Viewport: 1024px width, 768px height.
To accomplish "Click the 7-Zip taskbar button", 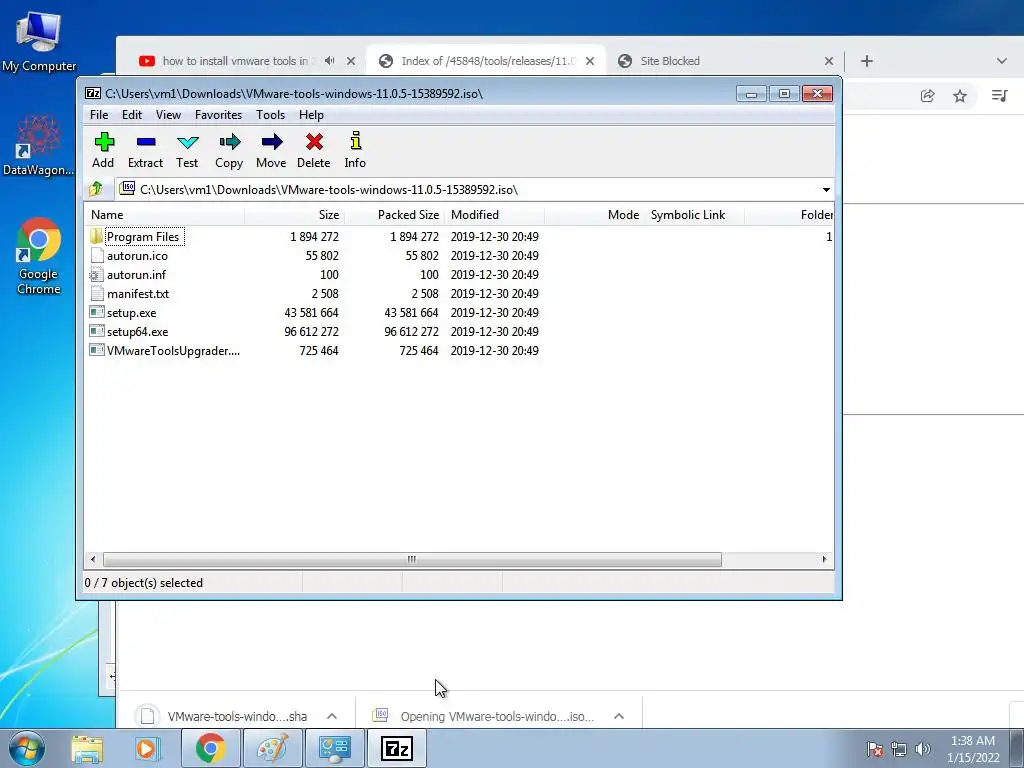I will [x=397, y=748].
